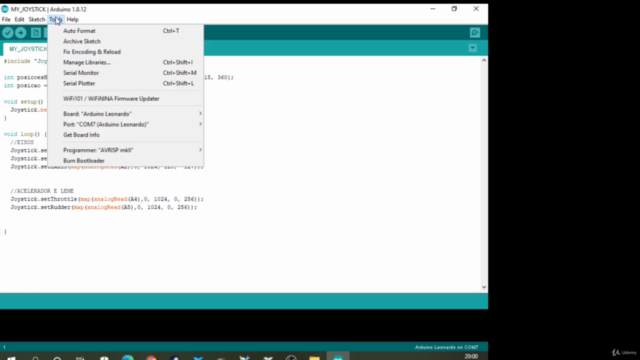Open the tab options dropdown arrow
640x360 pixels.
473,48
